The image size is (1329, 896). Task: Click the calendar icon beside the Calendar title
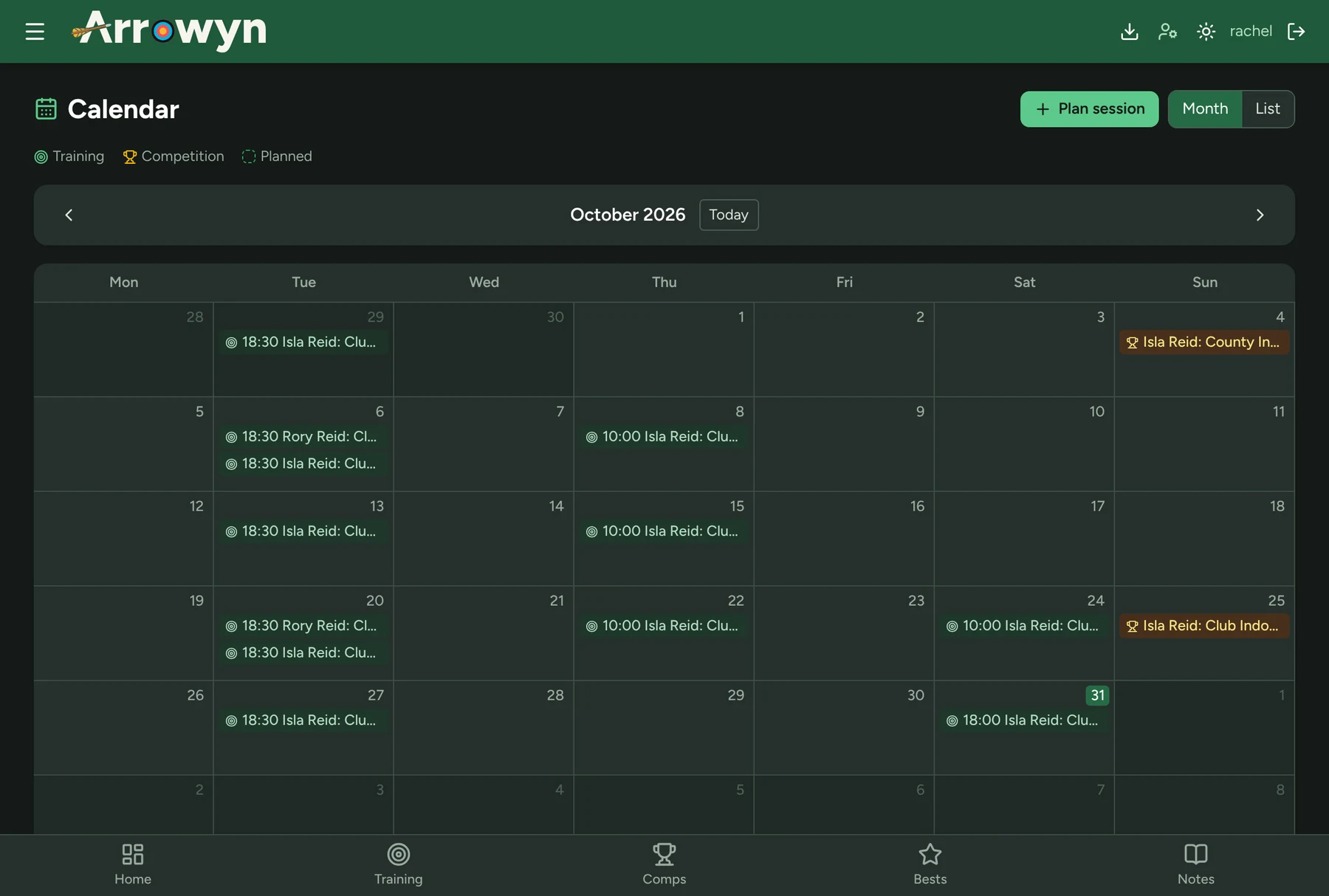(x=46, y=108)
